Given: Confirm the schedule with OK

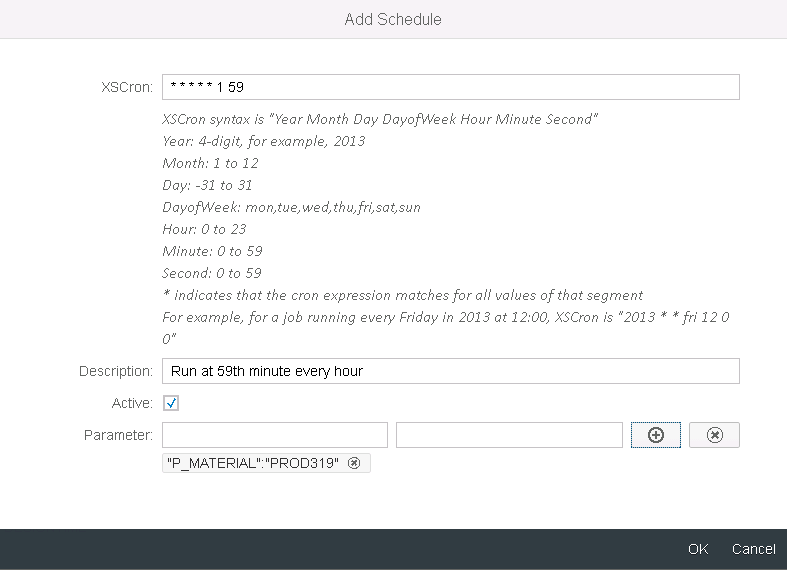Looking at the screenshot, I should (x=698, y=549).
